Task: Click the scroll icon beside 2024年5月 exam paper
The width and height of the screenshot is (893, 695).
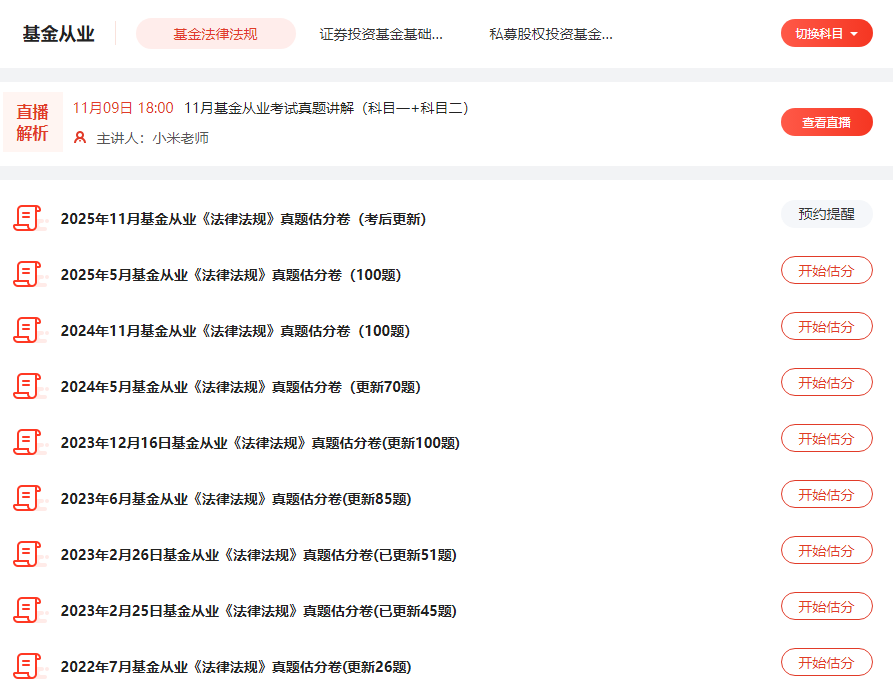Action: 28,386
